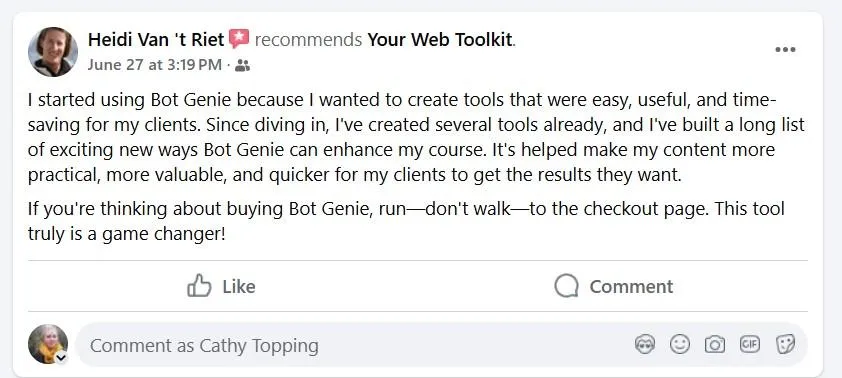Focus the Comment as Cathy Topping field
Screen dimensions: 842x378
[x=441, y=345]
